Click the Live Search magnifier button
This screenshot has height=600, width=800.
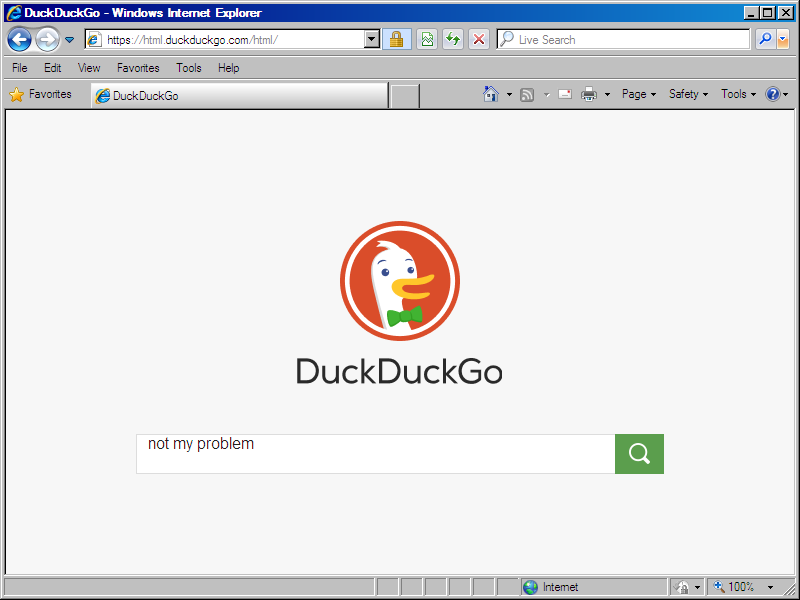tap(765, 39)
